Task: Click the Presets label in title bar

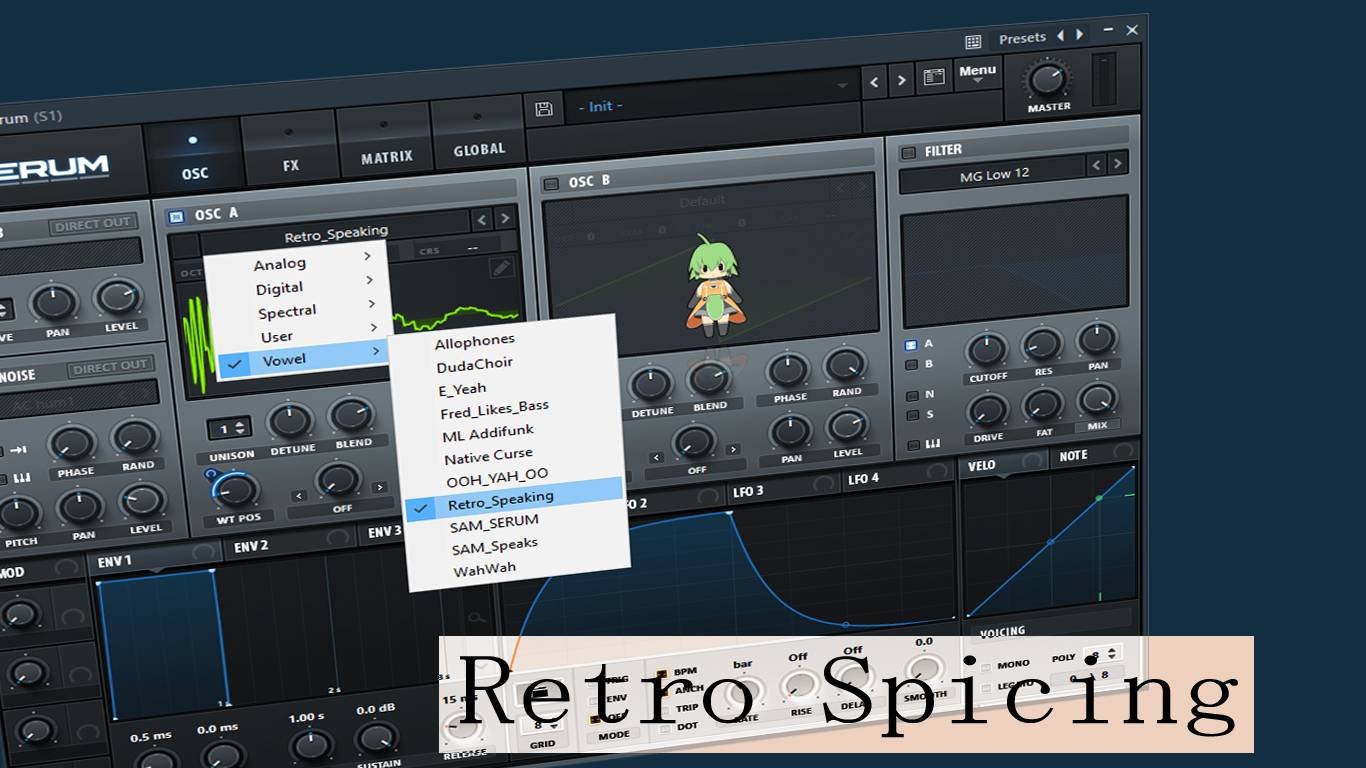Action: [1022, 39]
